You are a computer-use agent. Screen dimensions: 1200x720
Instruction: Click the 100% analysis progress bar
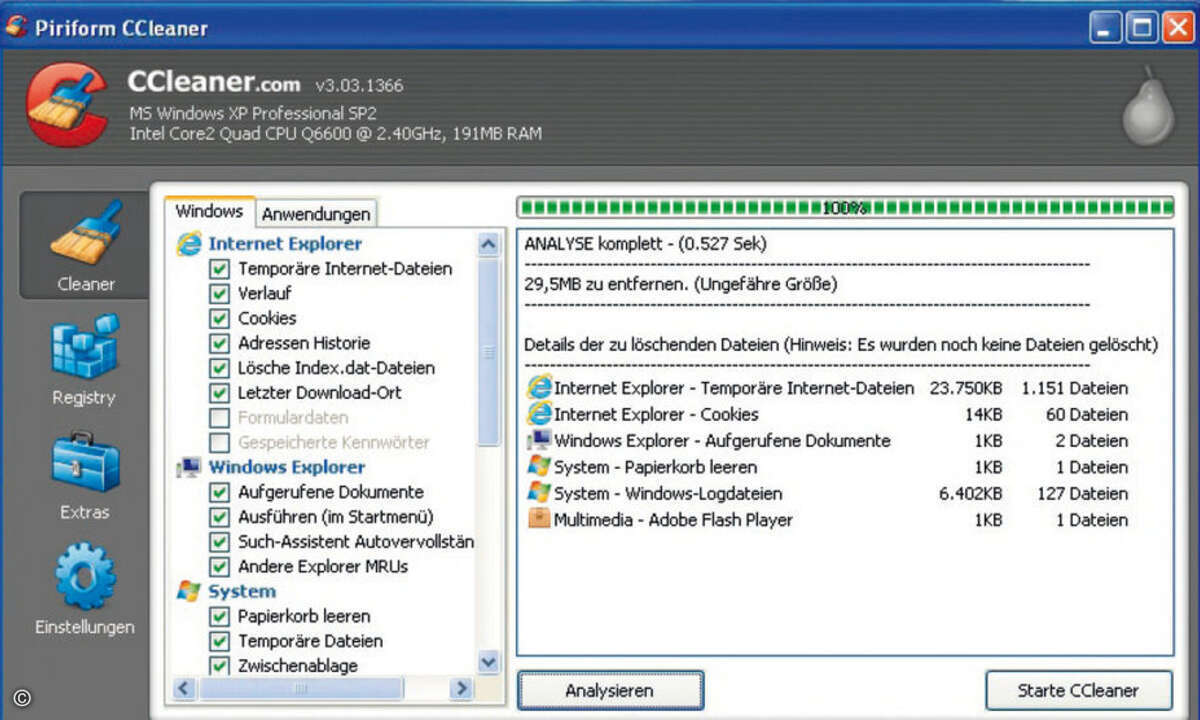click(845, 208)
